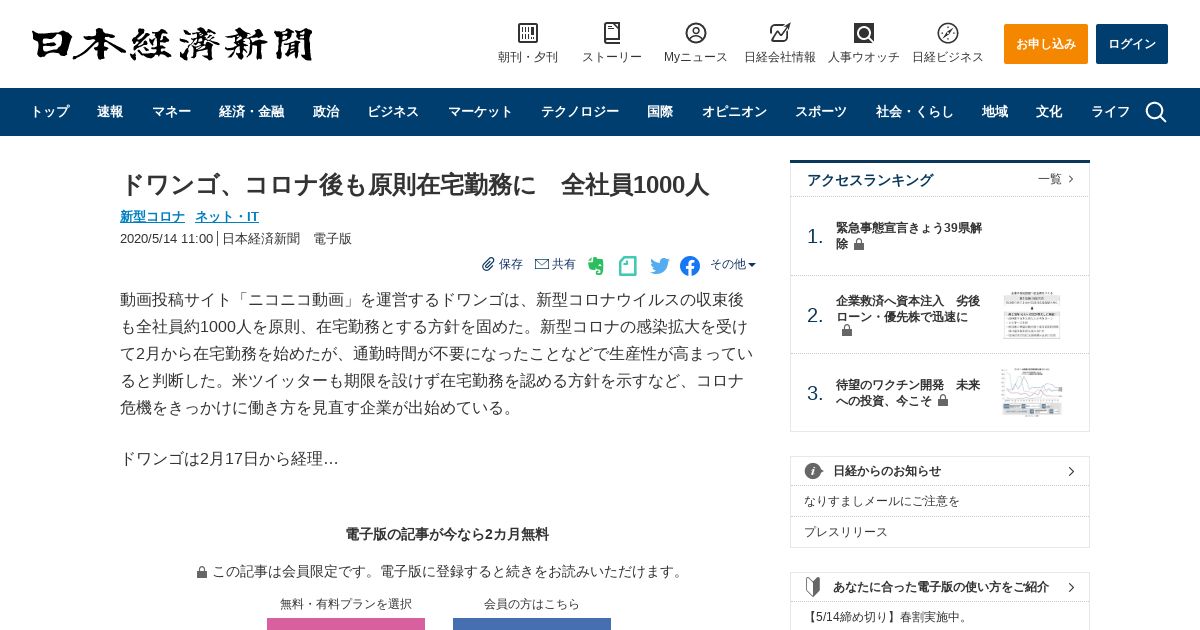Image resolution: width=1200 pixels, height=630 pixels.
Task: Open the 社会・くらし navigation tab
Action: click(x=915, y=112)
